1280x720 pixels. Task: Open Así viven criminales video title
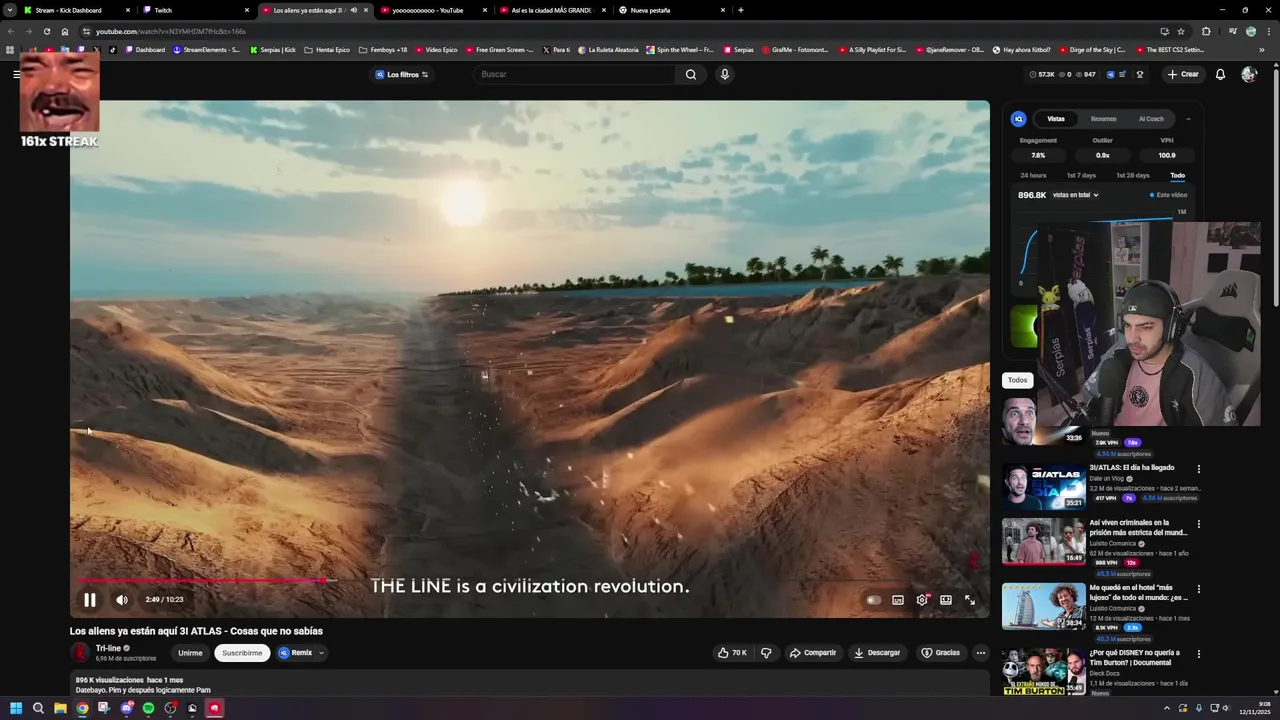[x=1138, y=528]
